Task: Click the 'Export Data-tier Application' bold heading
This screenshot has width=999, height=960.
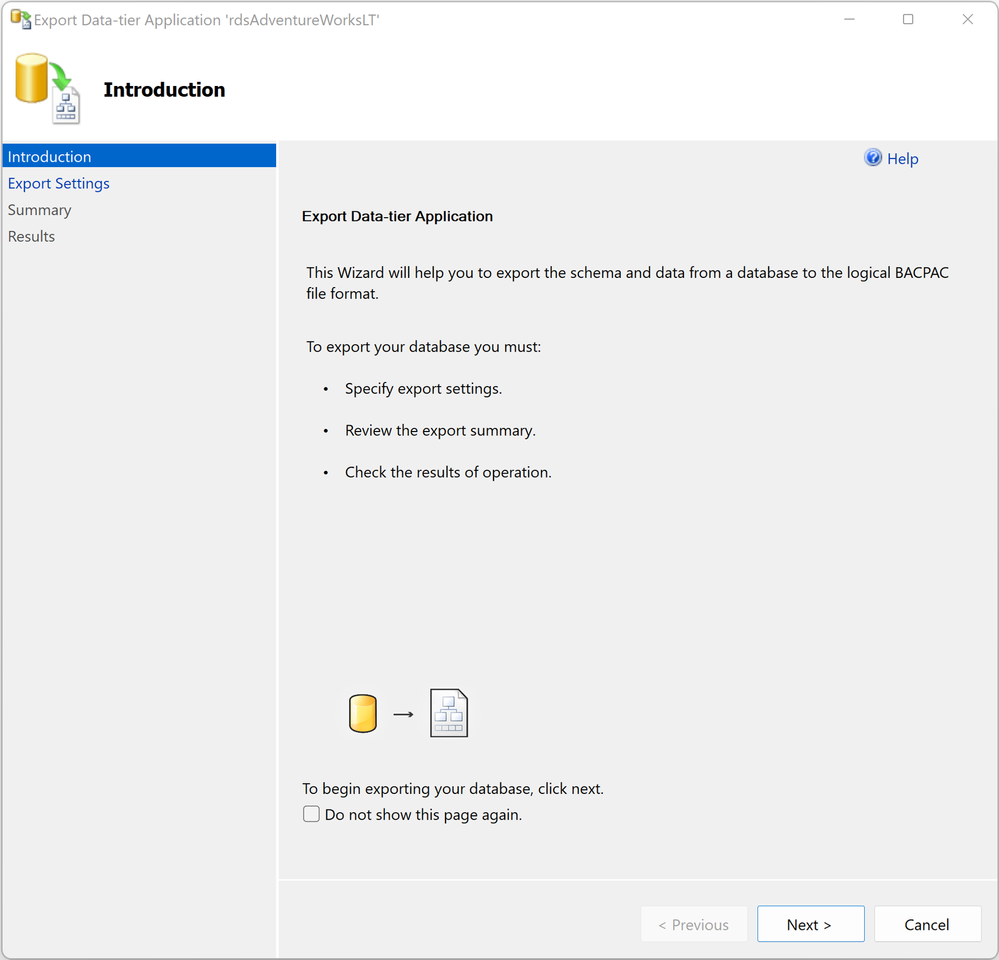Action: pyautogui.click(x=397, y=217)
